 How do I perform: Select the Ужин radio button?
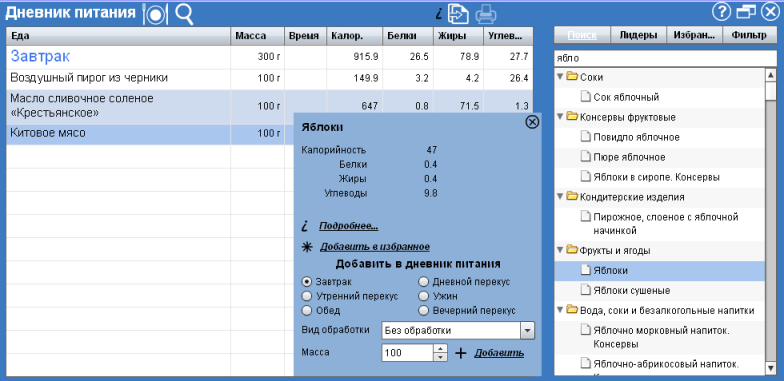[x=424, y=296]
